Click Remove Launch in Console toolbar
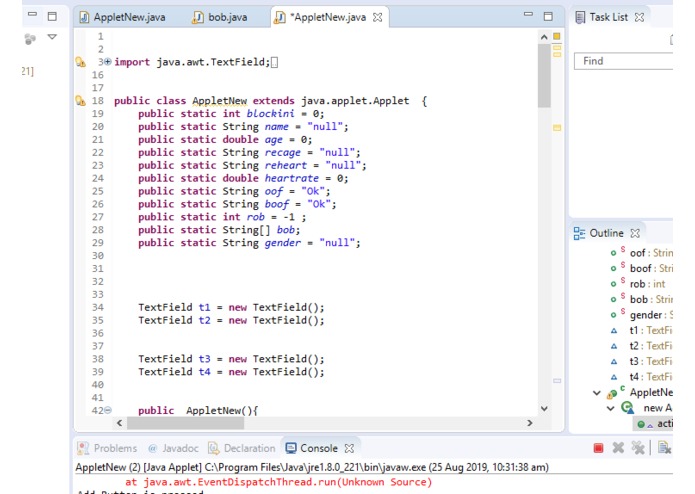Image resolution: width=695 pixels, height=494 pixels. (618, 448)
